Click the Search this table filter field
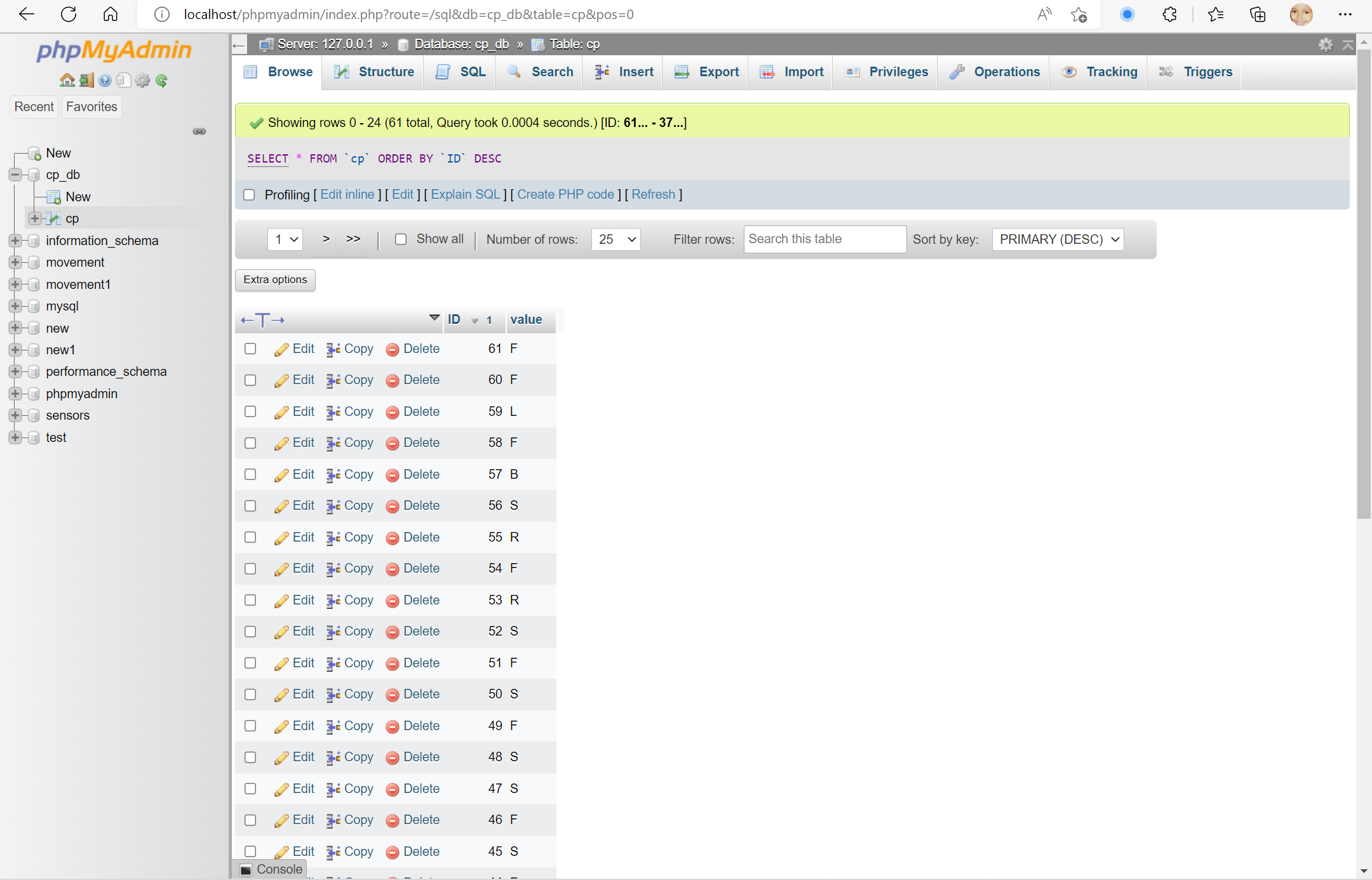This screenshot has height=880, width=1372. click(824, 239)
